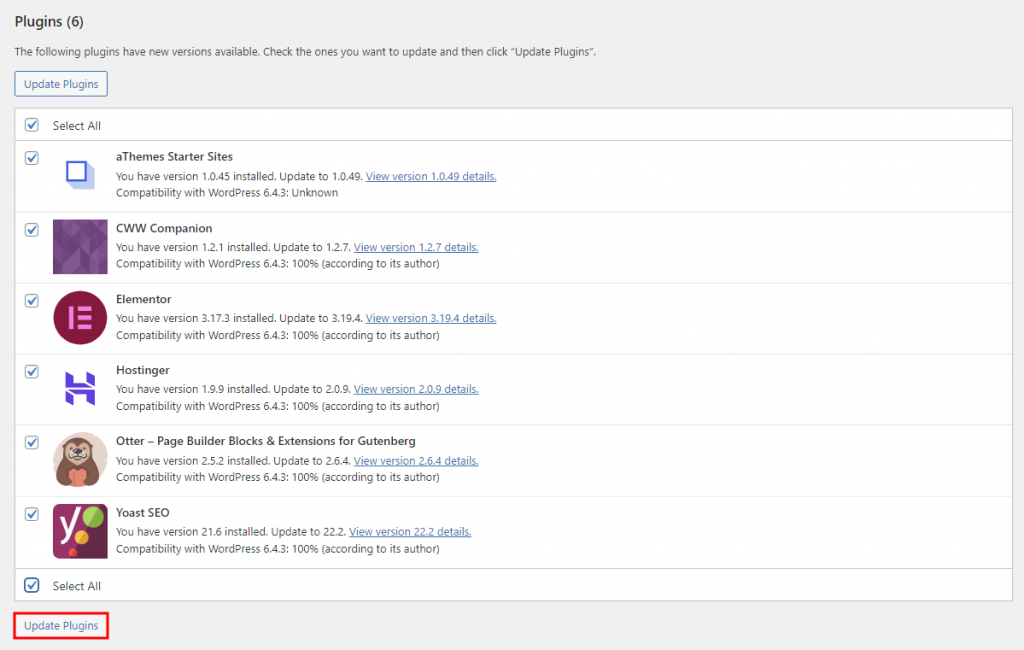
Task: Open View version 3.19.4 details for Elementor
Action: 430,318
